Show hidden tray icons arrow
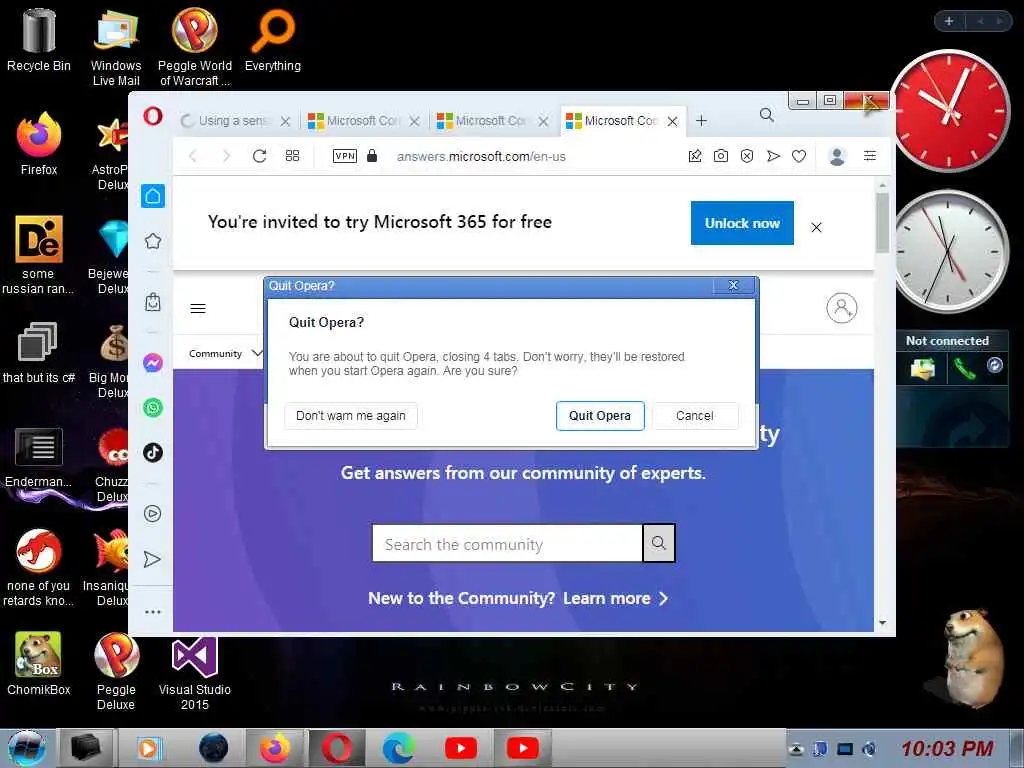This screenshot has height=768, width=1024. click(x=795, y=749)
